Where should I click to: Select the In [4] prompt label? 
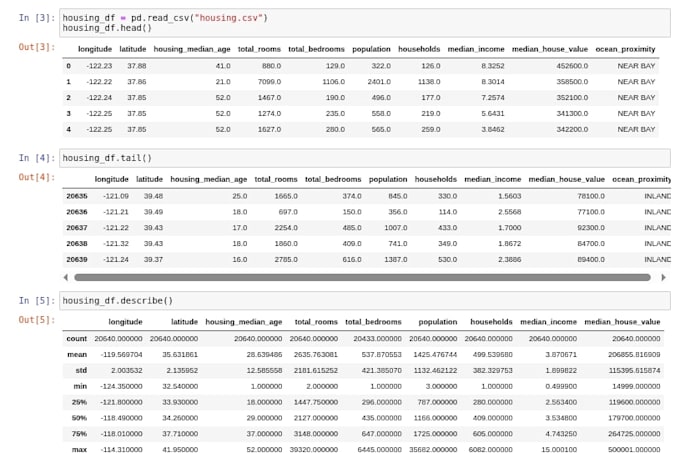[x=37, y=158]
